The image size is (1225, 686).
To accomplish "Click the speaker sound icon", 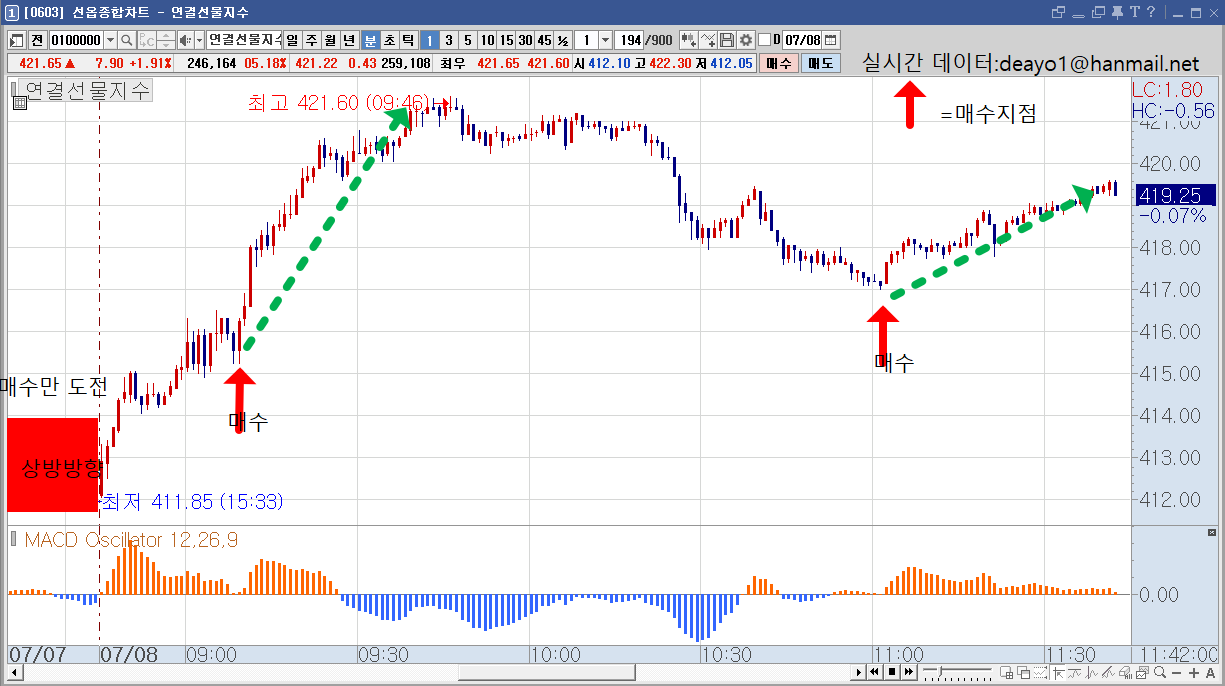I will [184, 40].
